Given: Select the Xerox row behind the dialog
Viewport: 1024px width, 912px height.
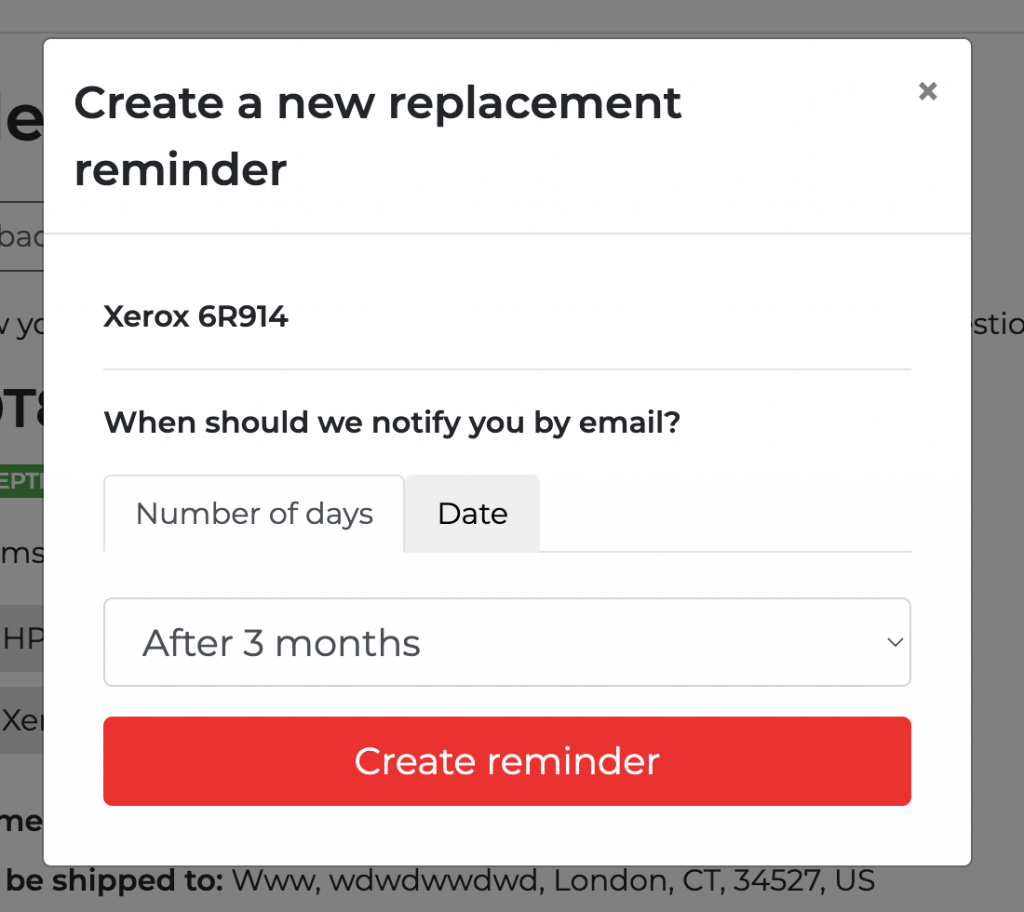Looking at the screenshot, I should [x=22, y=720].
